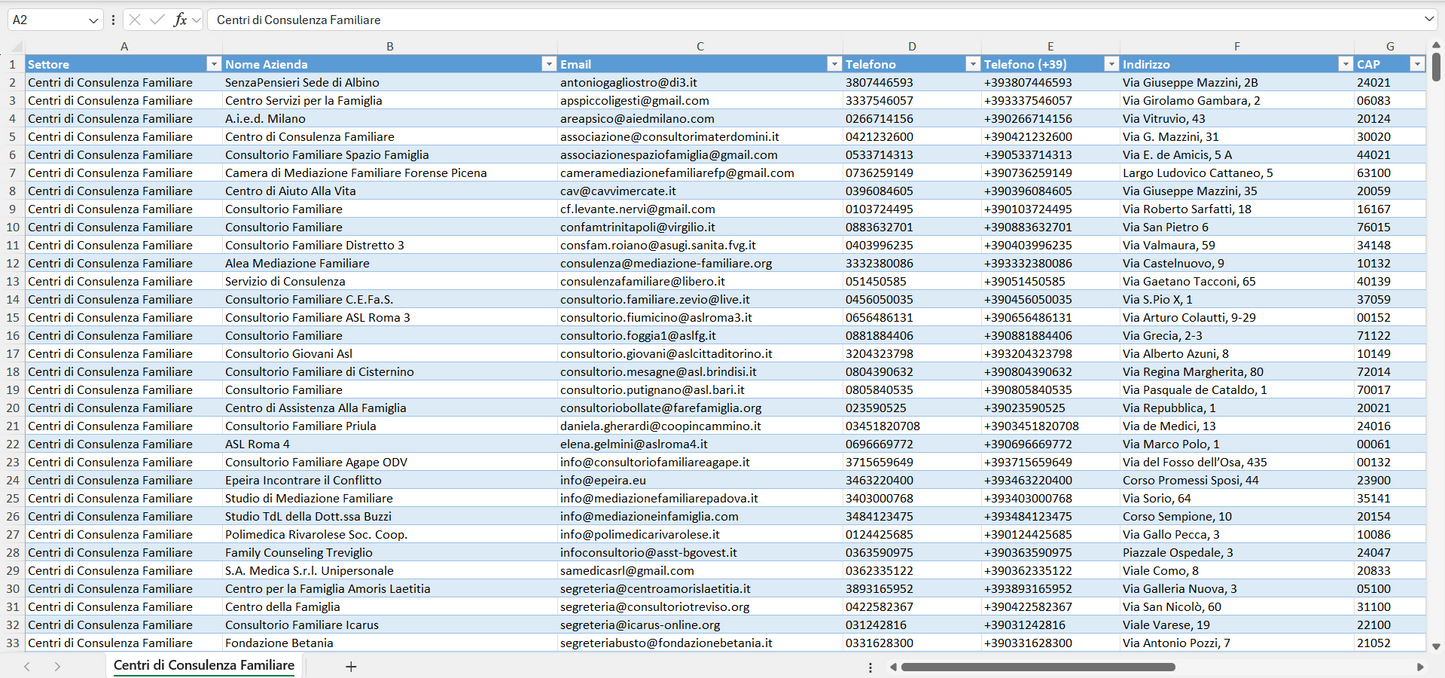Open the CAP column filter dropdown
Viewport: 1445px width, 678px height.
pos(1416,64)
